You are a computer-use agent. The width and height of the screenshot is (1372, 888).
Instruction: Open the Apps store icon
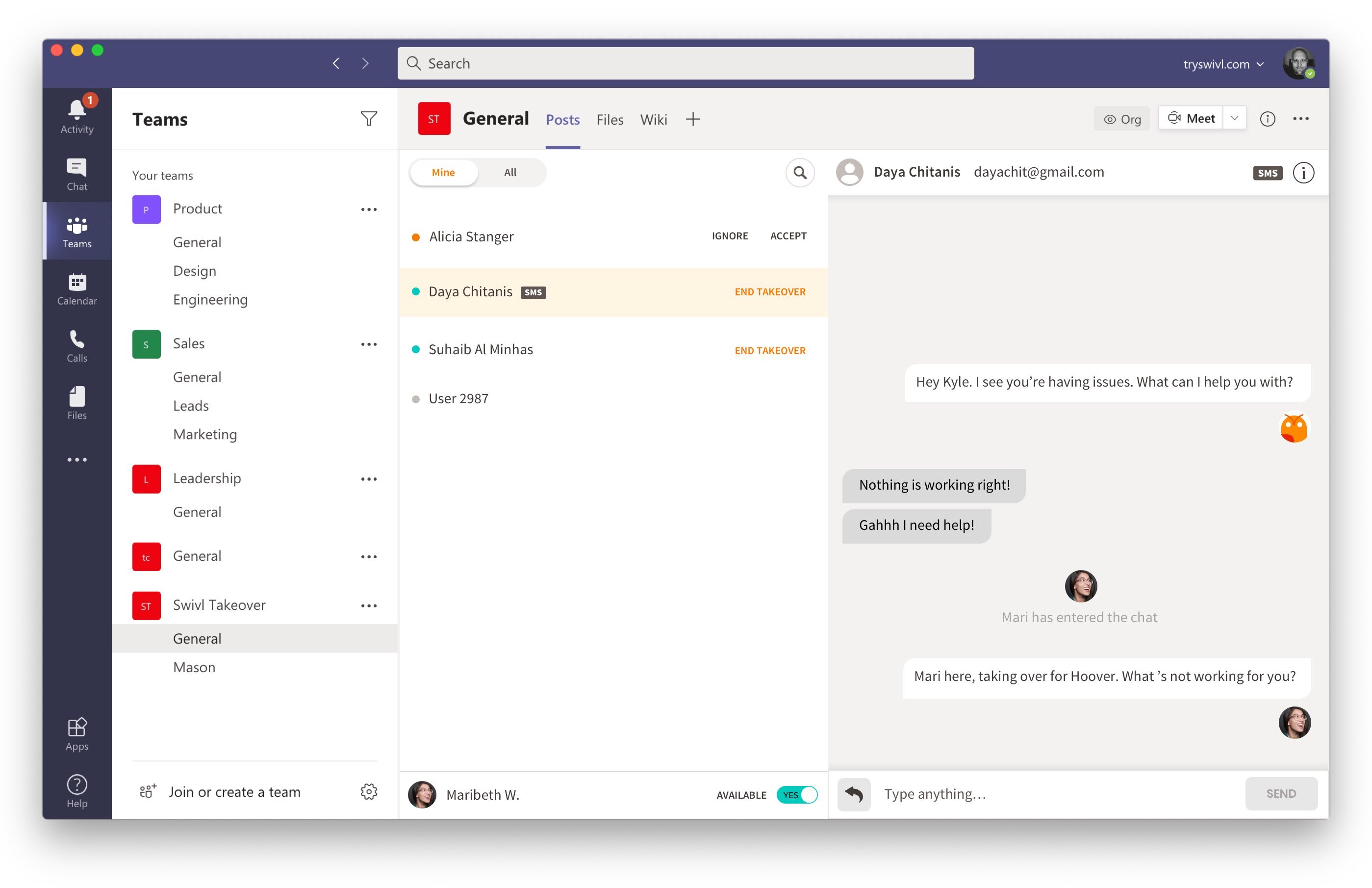76,733
